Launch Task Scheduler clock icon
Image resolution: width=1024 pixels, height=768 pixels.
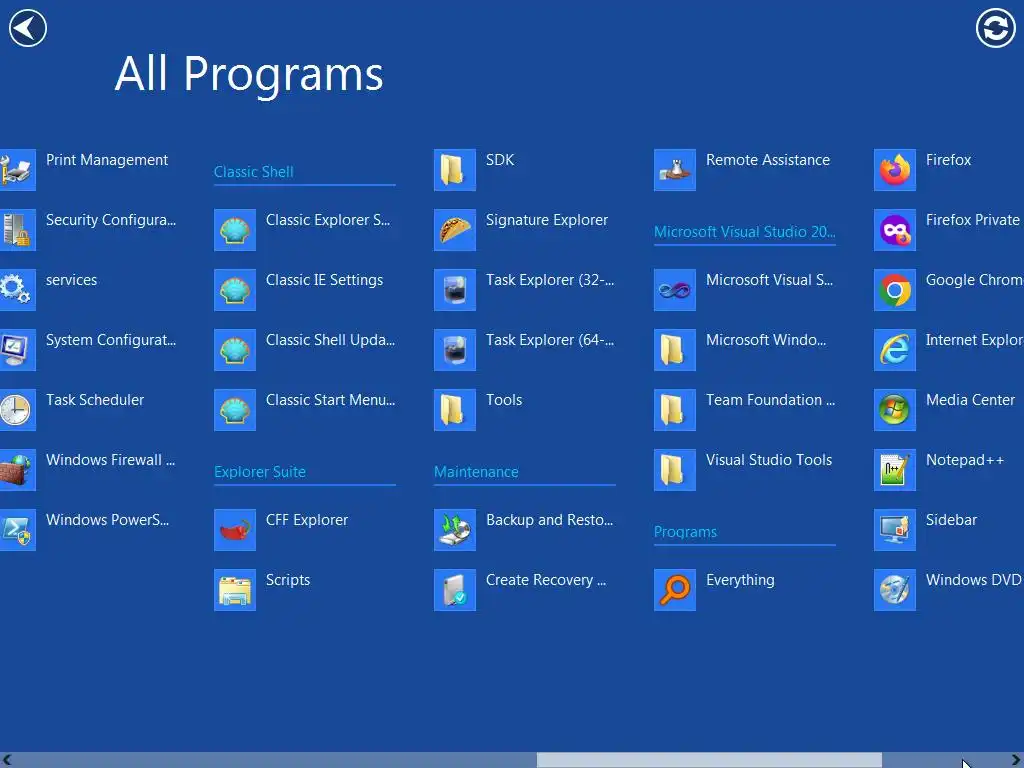click(x=18, y=410)
